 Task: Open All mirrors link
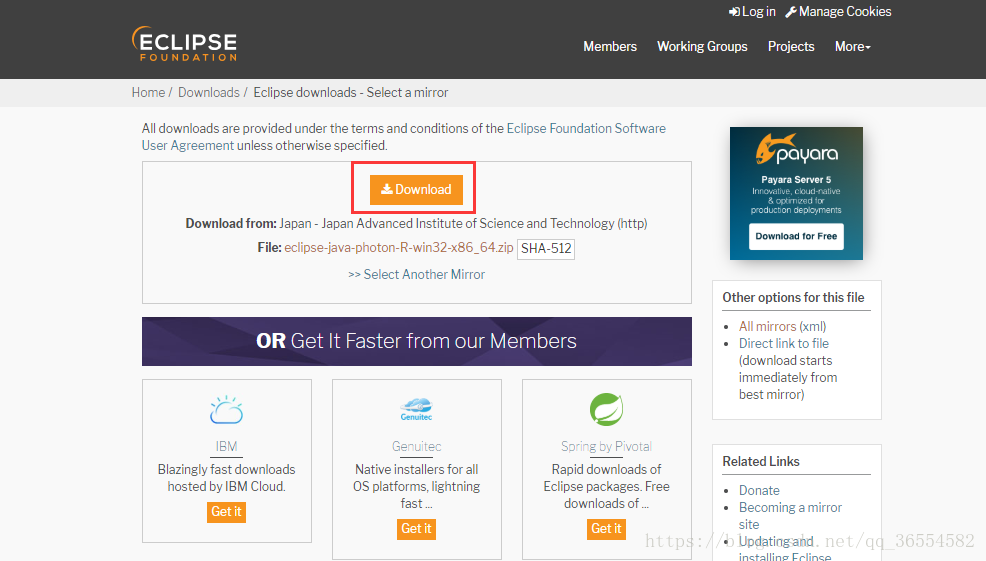click(x=768, y=326)
